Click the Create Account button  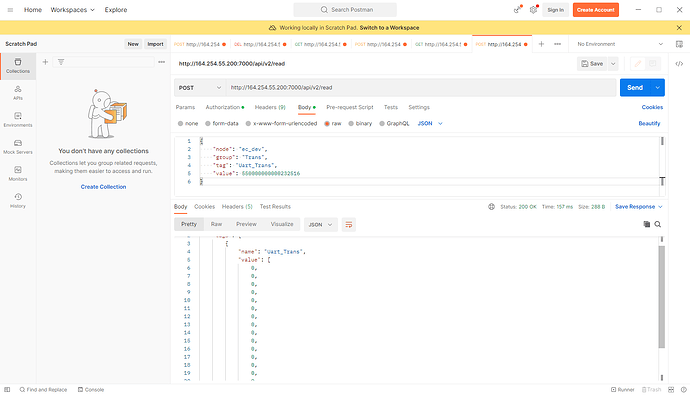point(595,10)
